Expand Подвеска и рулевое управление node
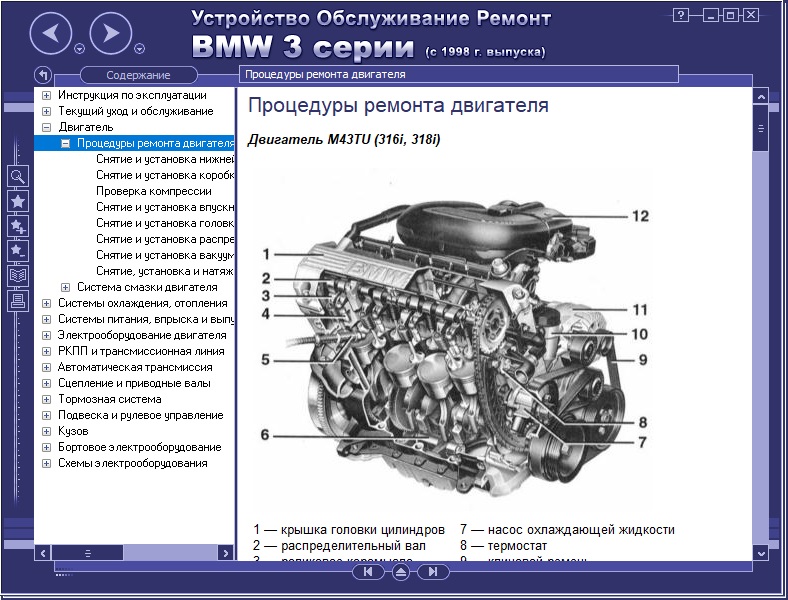 click(46, 416)
